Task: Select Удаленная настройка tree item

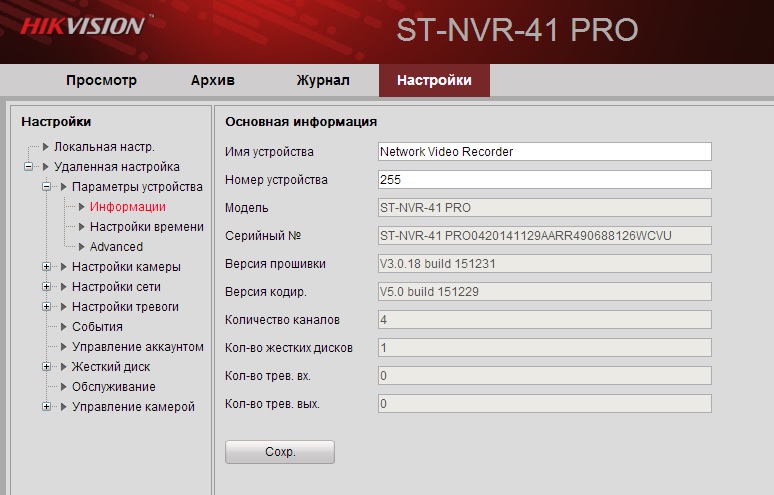Action: [117, 167]
